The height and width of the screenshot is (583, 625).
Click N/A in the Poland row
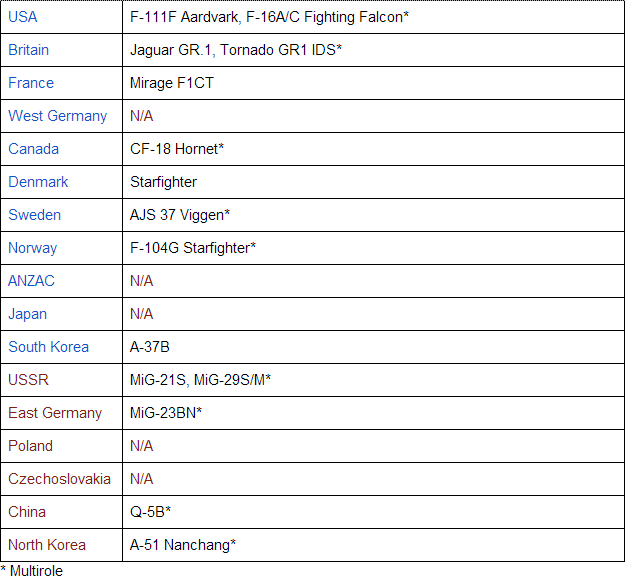(x=142, y=446)
